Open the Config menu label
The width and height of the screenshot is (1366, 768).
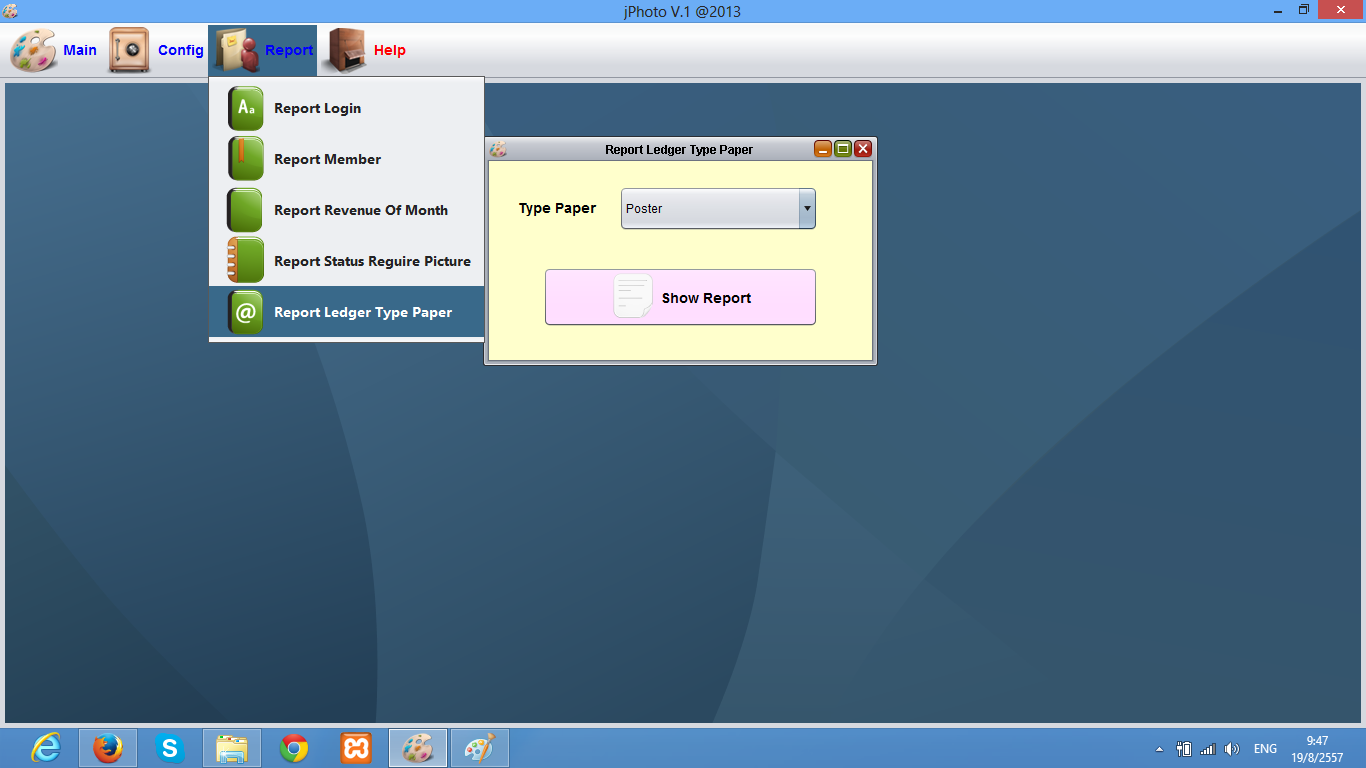[x=181, y=50]
